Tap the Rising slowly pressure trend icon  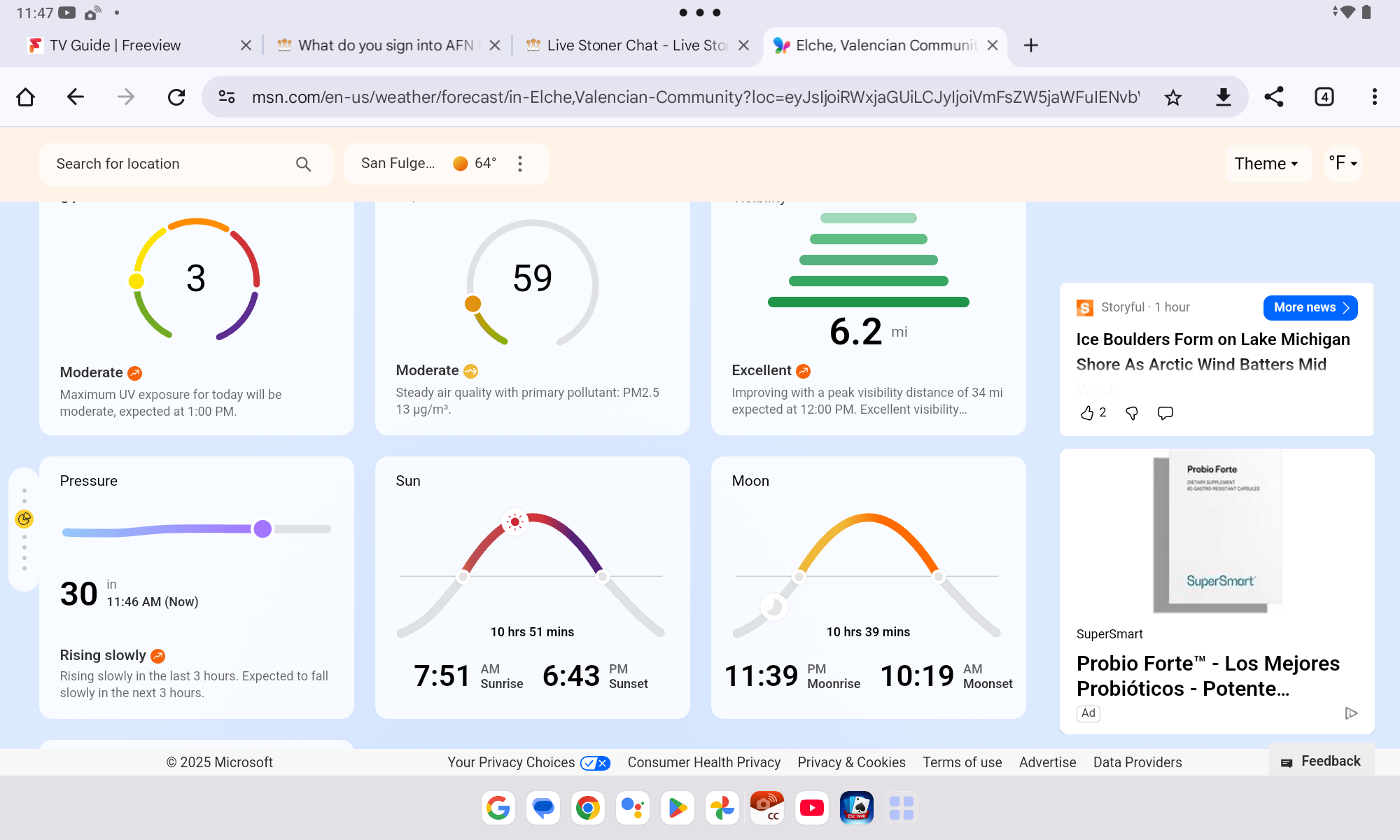click(x=158, y=656)
